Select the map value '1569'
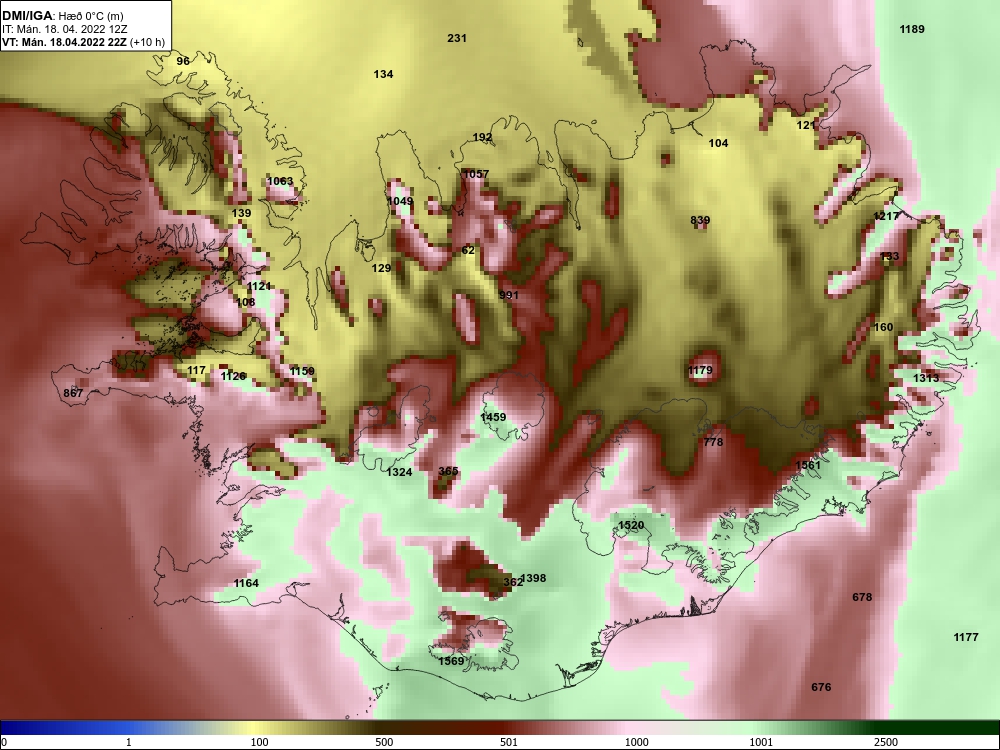 451,661
